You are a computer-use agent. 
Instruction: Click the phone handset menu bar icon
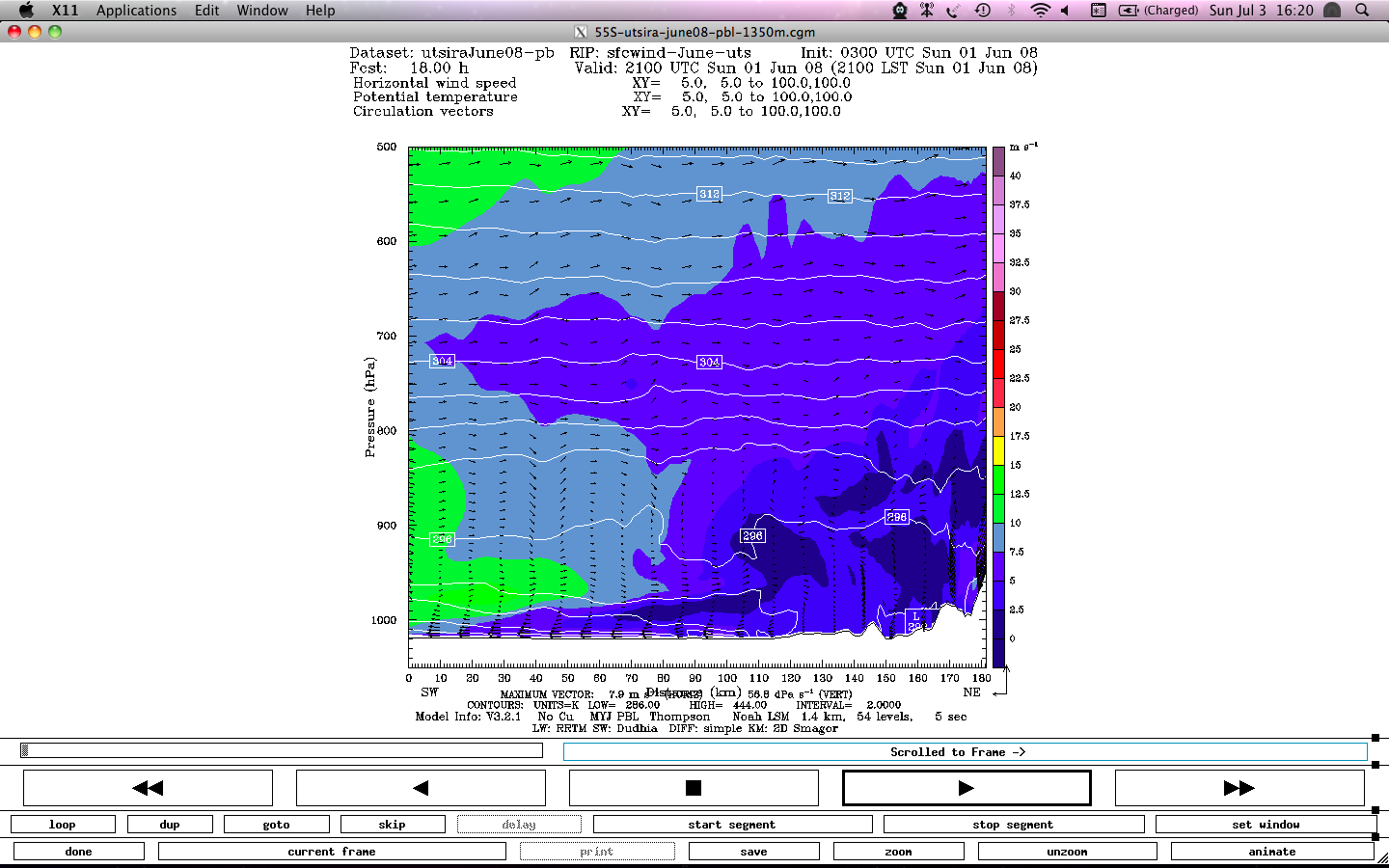pyautogui.click(x=954, y=11)
